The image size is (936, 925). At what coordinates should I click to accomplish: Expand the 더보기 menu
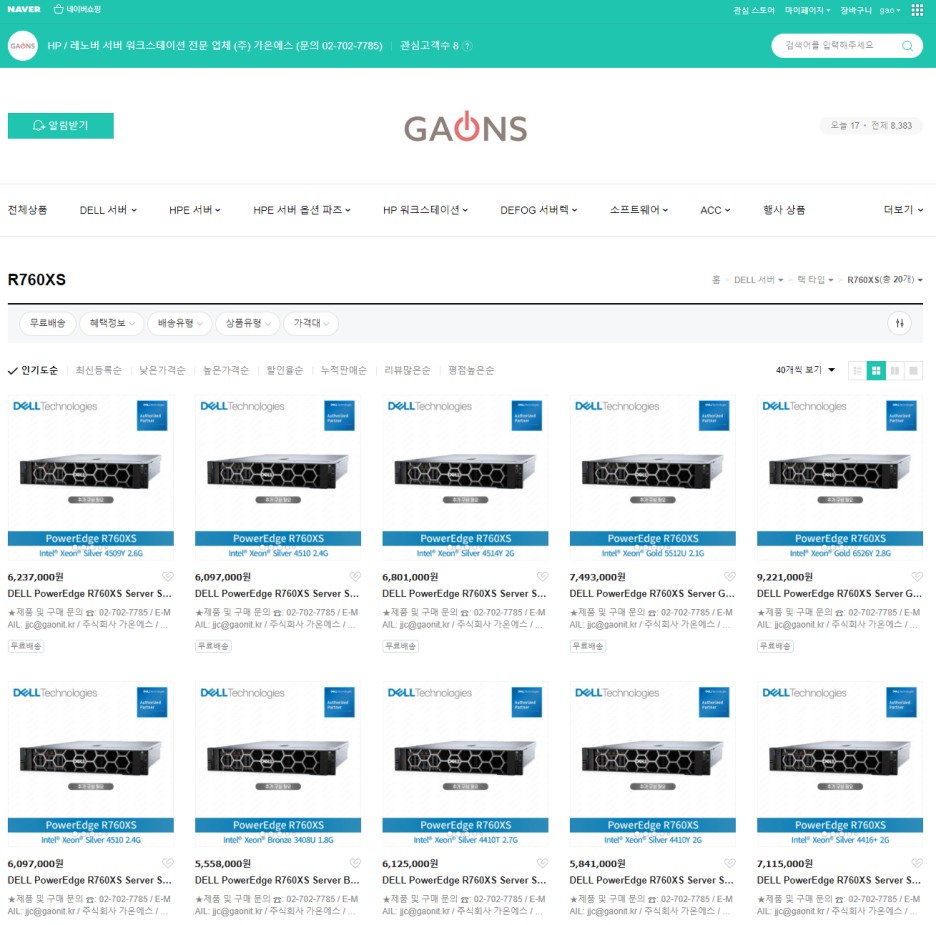903,210
